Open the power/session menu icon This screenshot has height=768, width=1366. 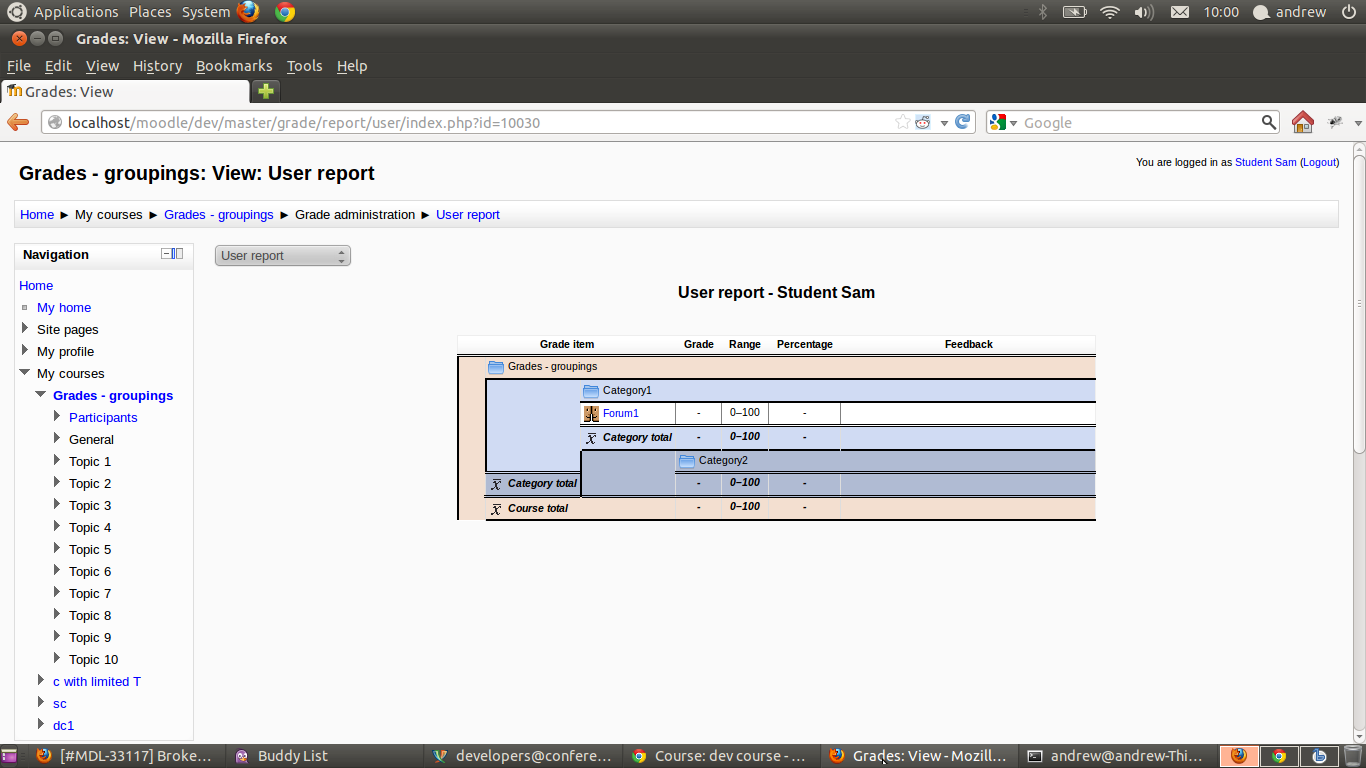1349,12
